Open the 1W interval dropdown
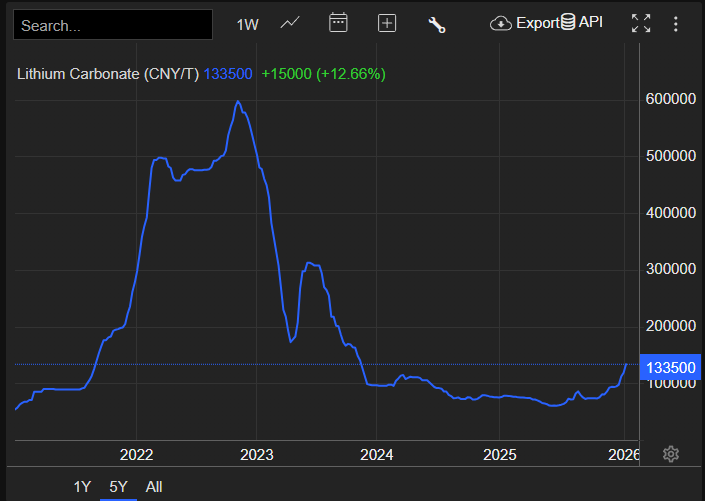Viewport: 705px width, 501px height. (247, 25)
